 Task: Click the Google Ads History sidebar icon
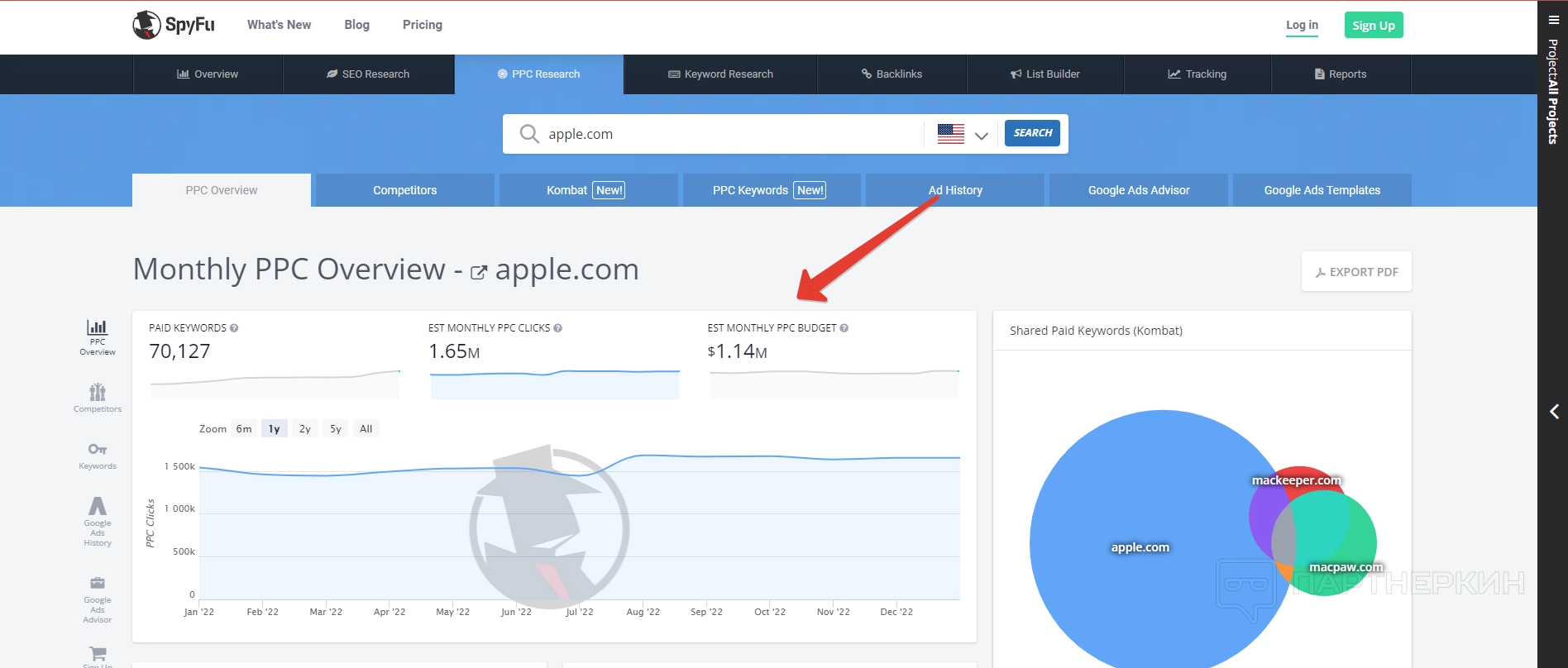coord(98,521)
